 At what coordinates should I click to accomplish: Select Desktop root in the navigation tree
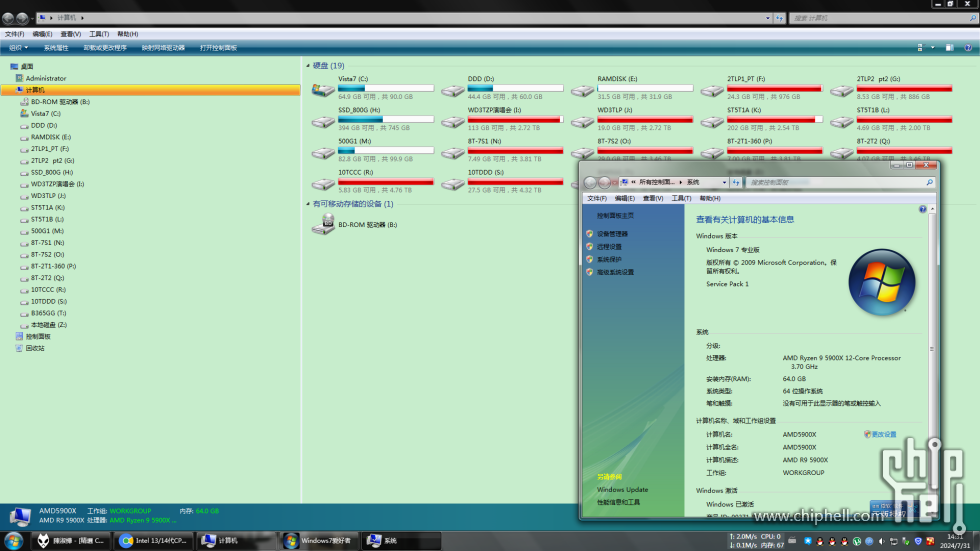(x=27, y=66)
